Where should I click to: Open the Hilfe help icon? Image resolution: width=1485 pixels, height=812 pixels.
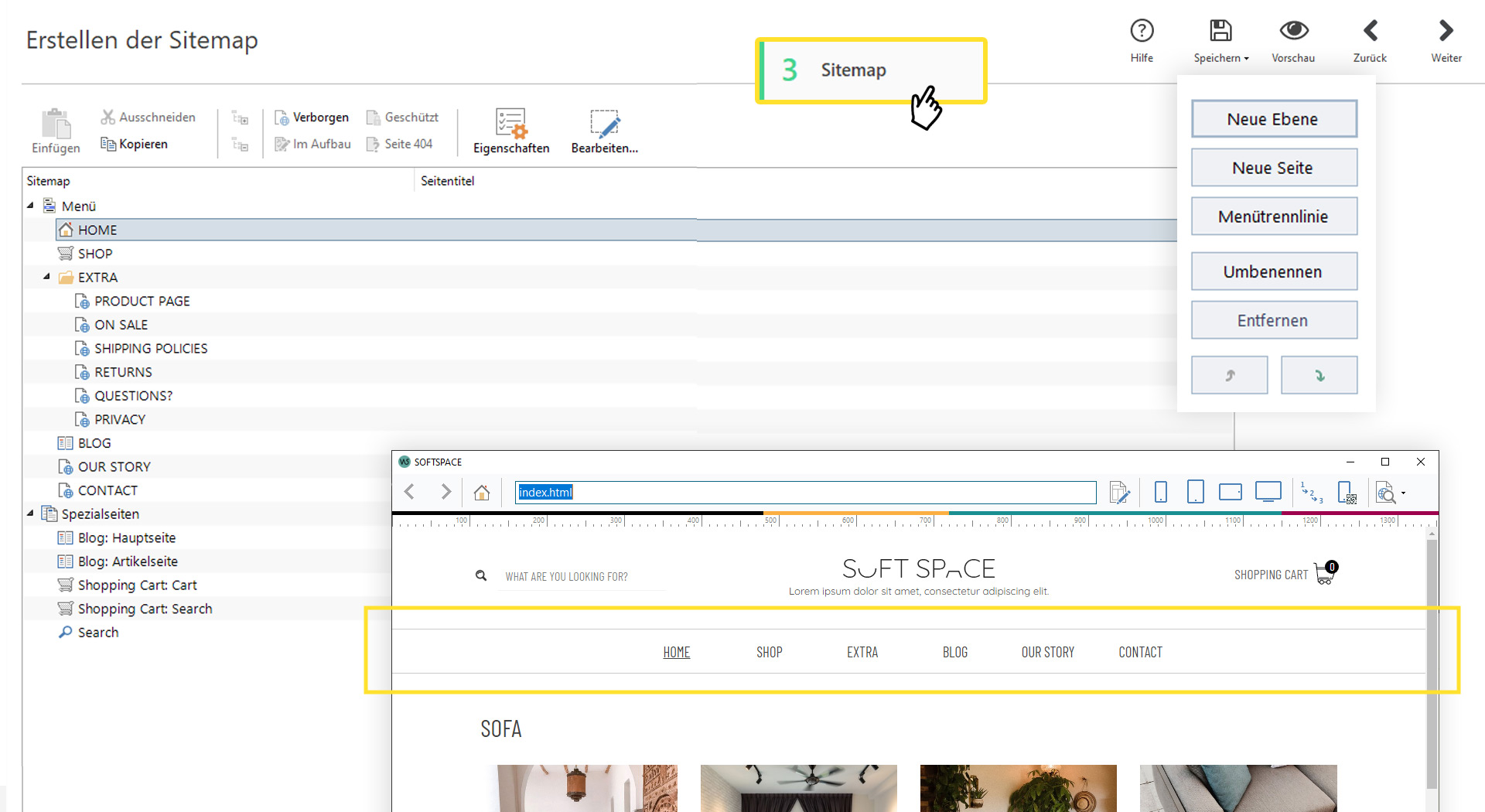(1142, 31)
